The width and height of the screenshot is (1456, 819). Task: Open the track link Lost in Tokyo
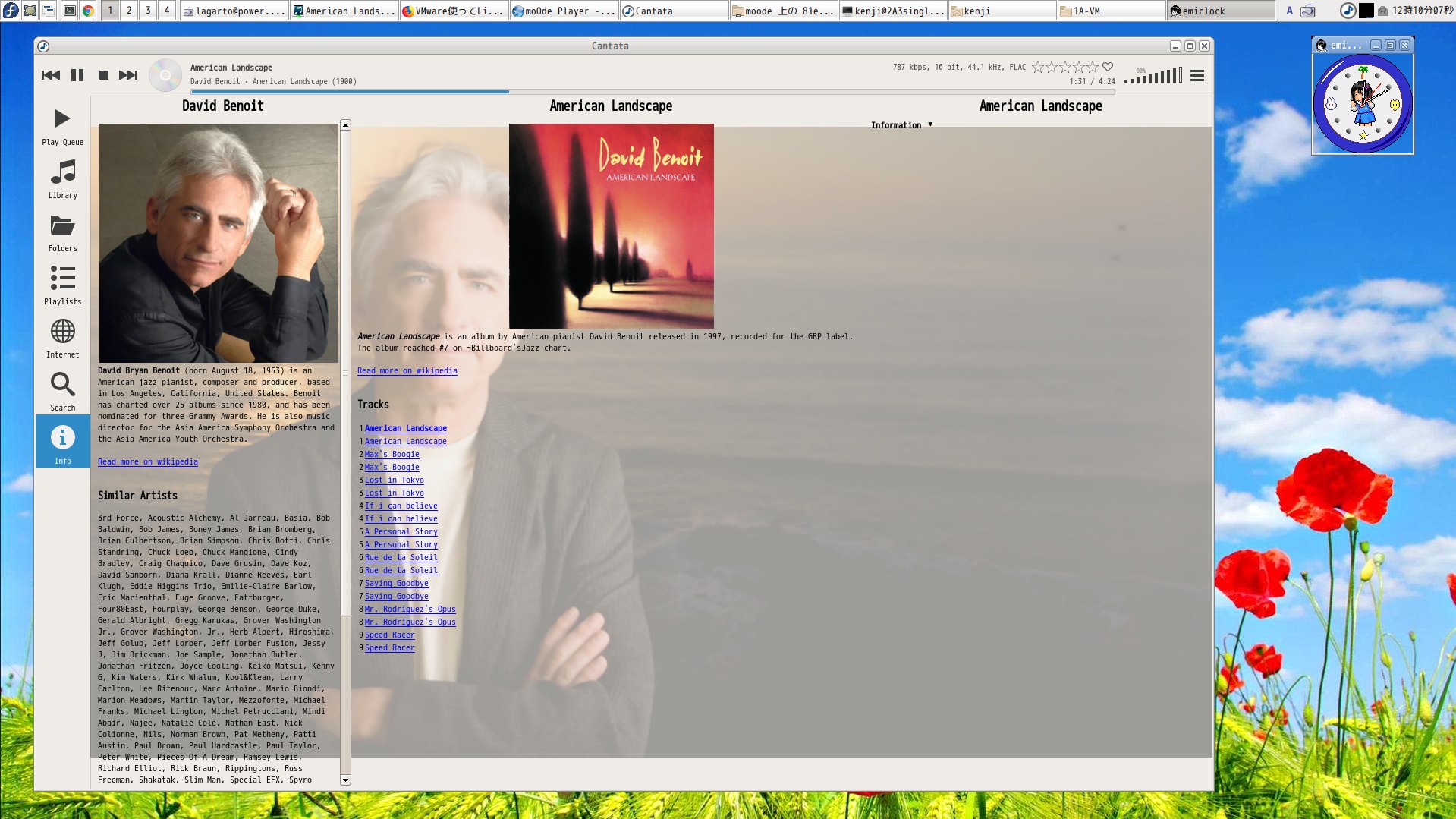pos(394,480)
